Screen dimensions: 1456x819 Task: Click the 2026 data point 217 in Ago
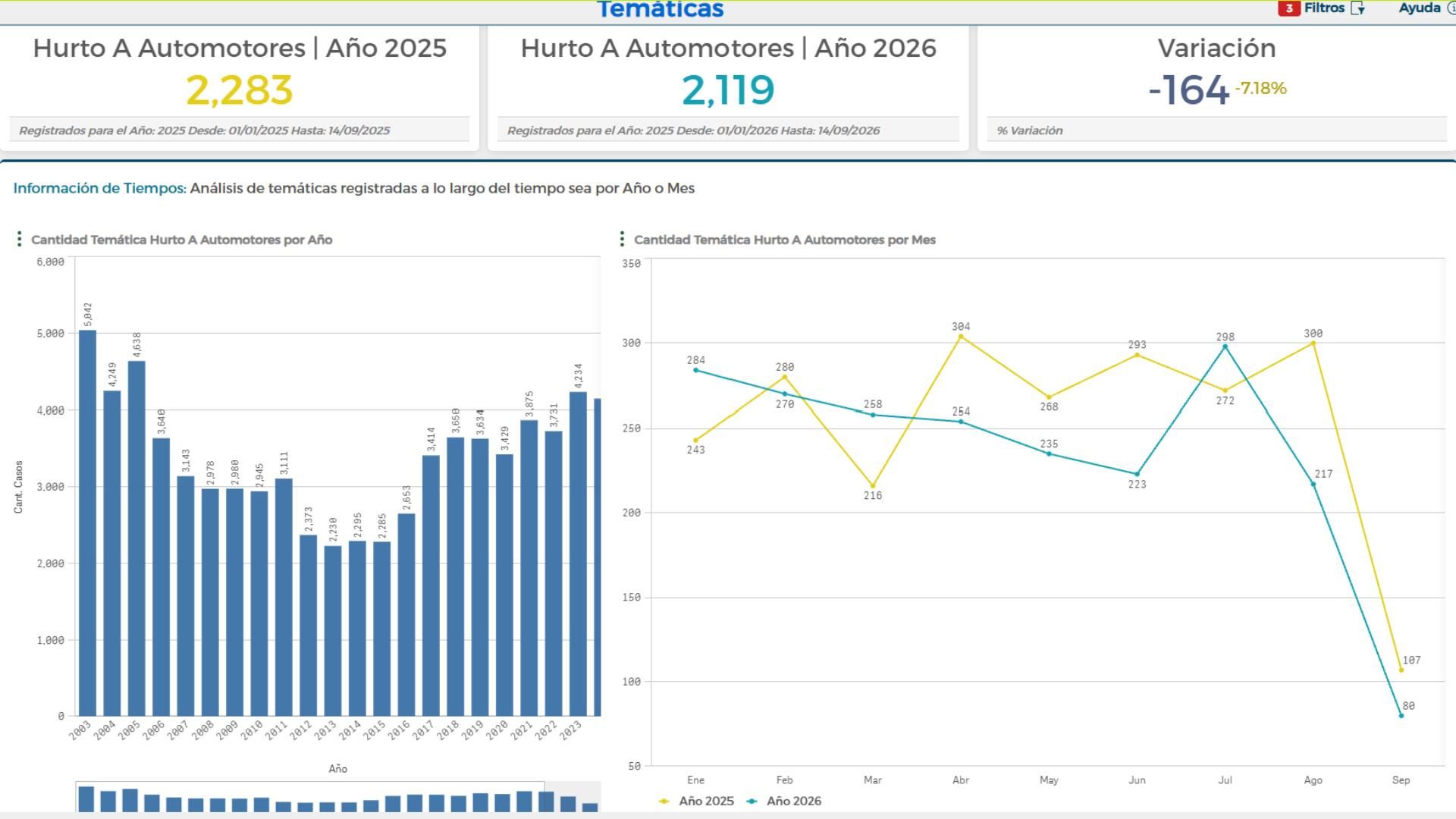(1313, 484)
